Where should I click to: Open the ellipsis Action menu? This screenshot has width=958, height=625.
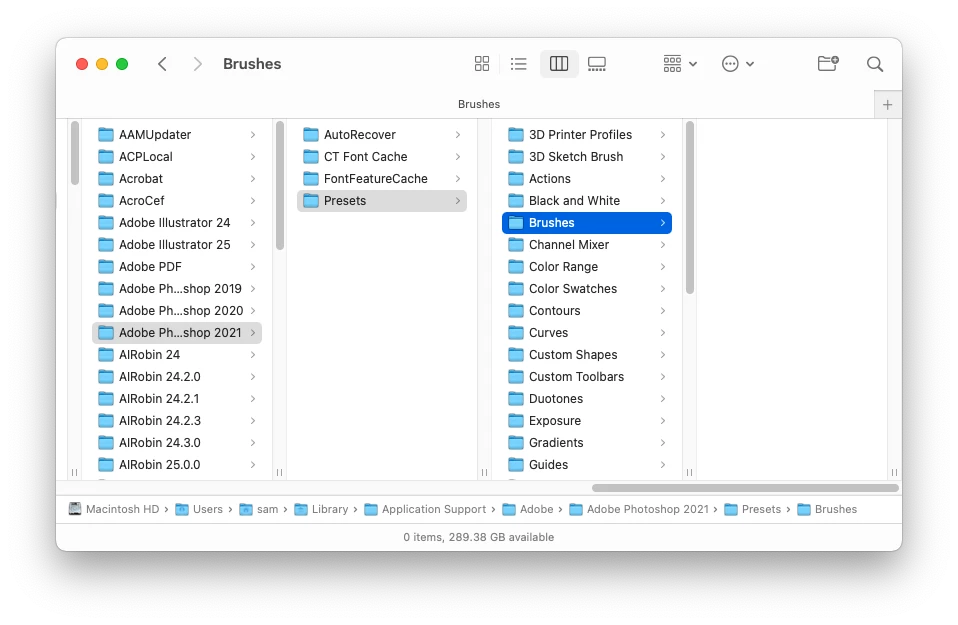pos(737,64)
